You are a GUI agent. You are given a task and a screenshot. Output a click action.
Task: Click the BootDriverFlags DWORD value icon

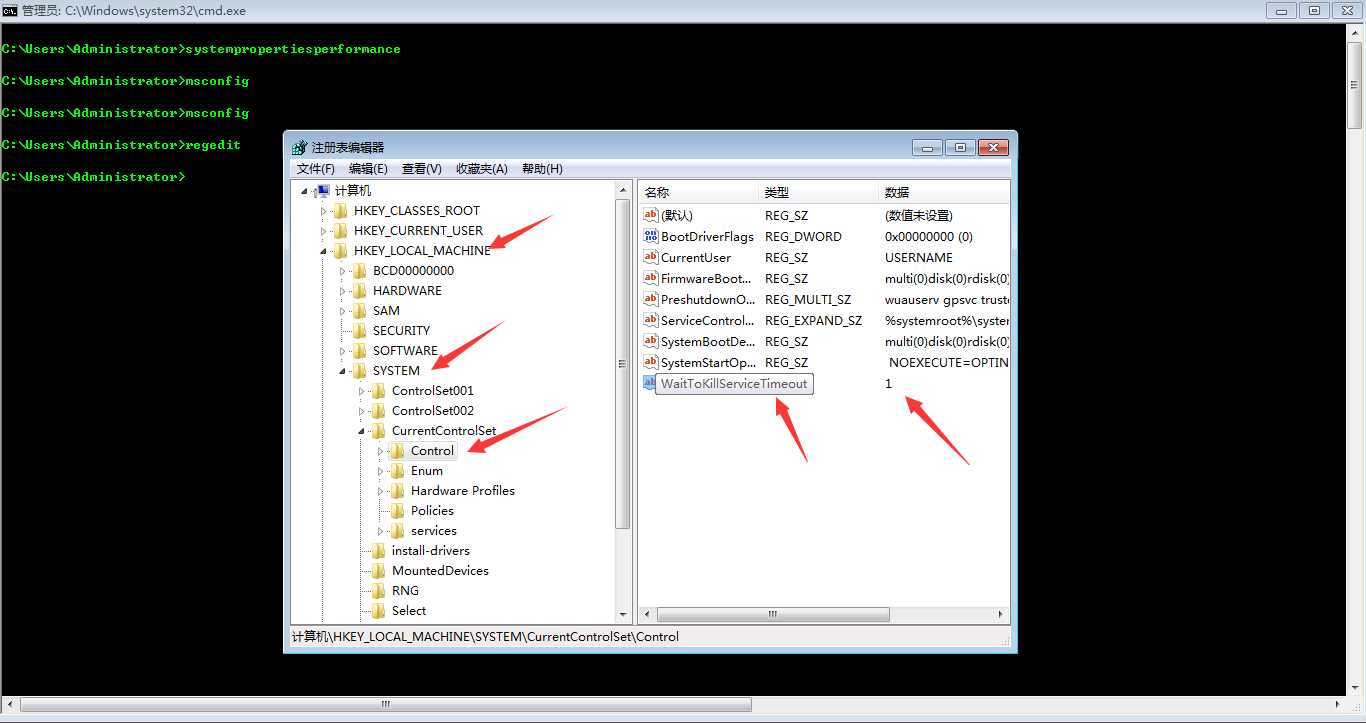click(x=651, y=236)
